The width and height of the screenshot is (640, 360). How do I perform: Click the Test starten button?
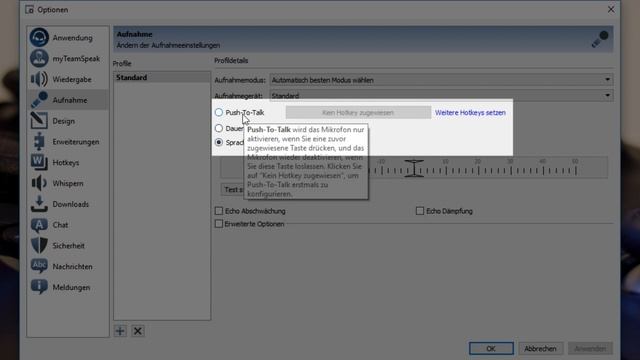coord(233,189)
